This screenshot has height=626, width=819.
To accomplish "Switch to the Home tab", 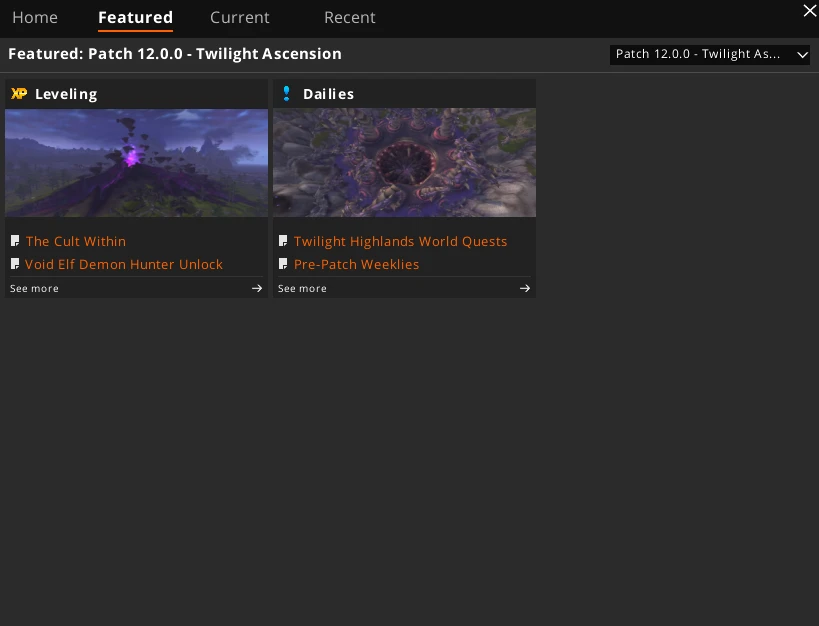I will (x=35, y=17).
